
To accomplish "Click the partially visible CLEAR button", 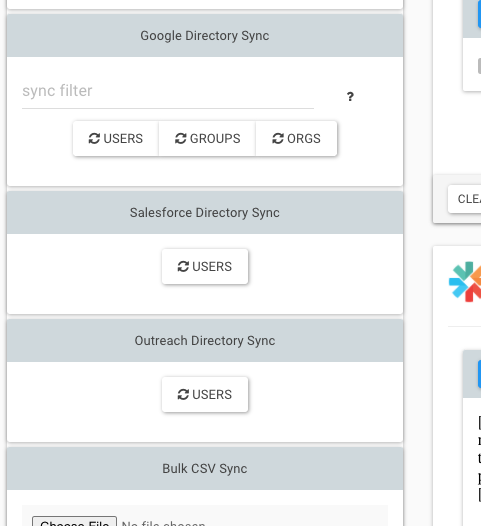I will tap(465, 199).
